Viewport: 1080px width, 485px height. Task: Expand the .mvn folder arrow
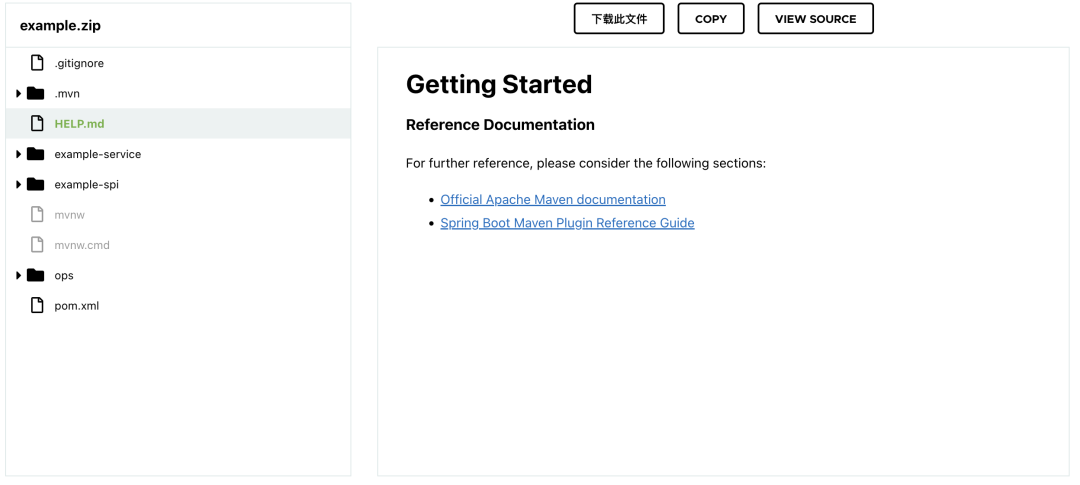point(19,94)
